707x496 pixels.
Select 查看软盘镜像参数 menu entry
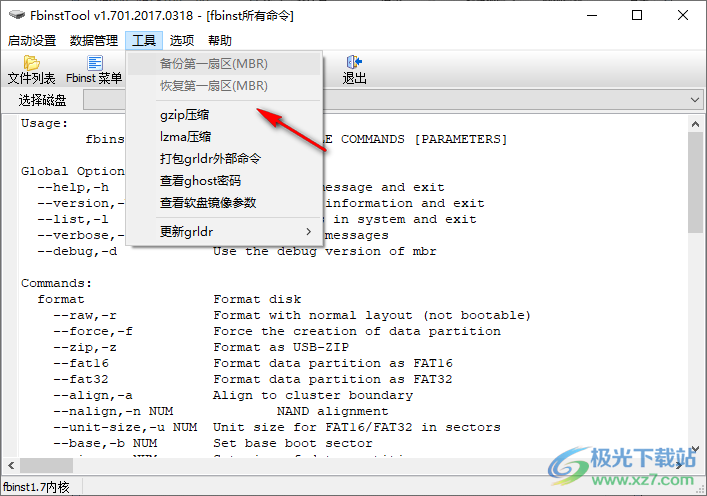(x=224, y=203)
